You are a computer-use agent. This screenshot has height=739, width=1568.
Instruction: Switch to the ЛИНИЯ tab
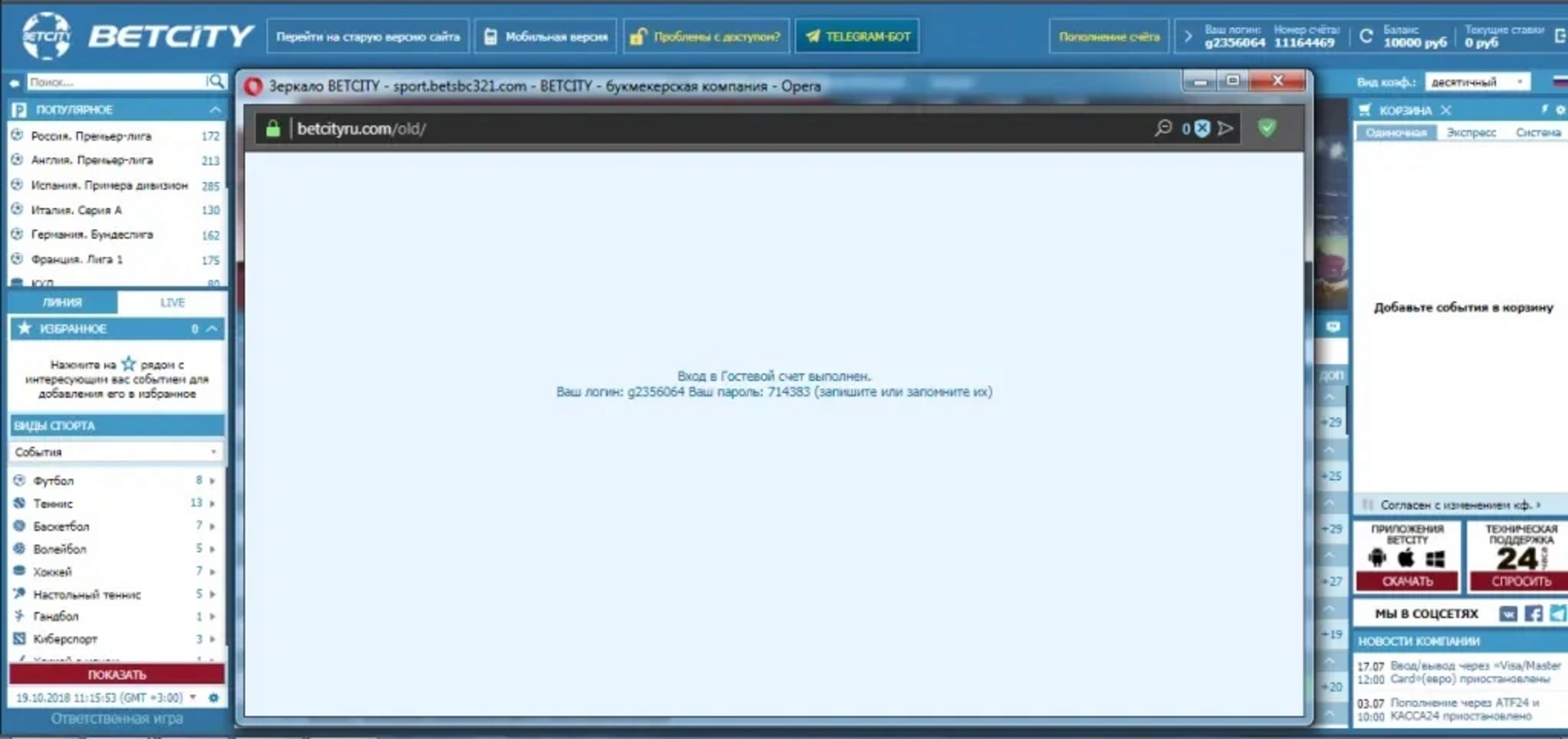tap(62, 302)
